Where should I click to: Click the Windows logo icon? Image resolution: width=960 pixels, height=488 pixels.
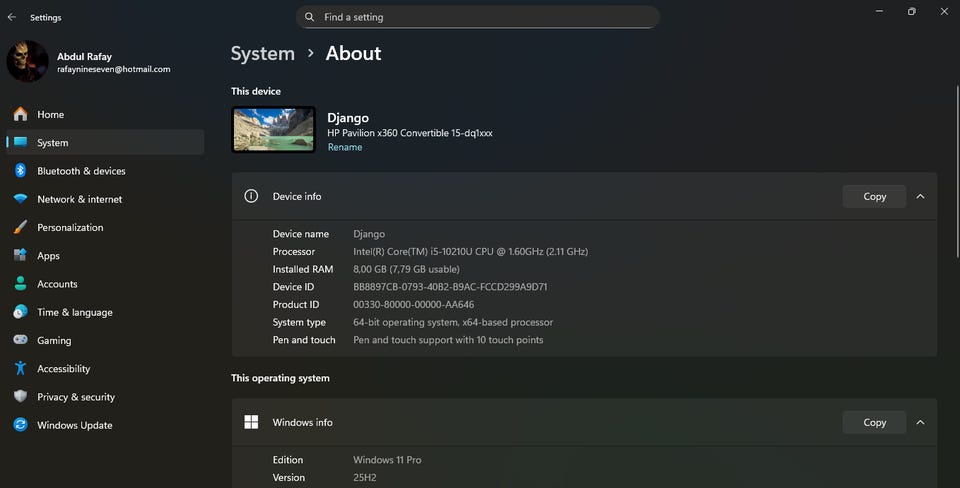point(251,422)
